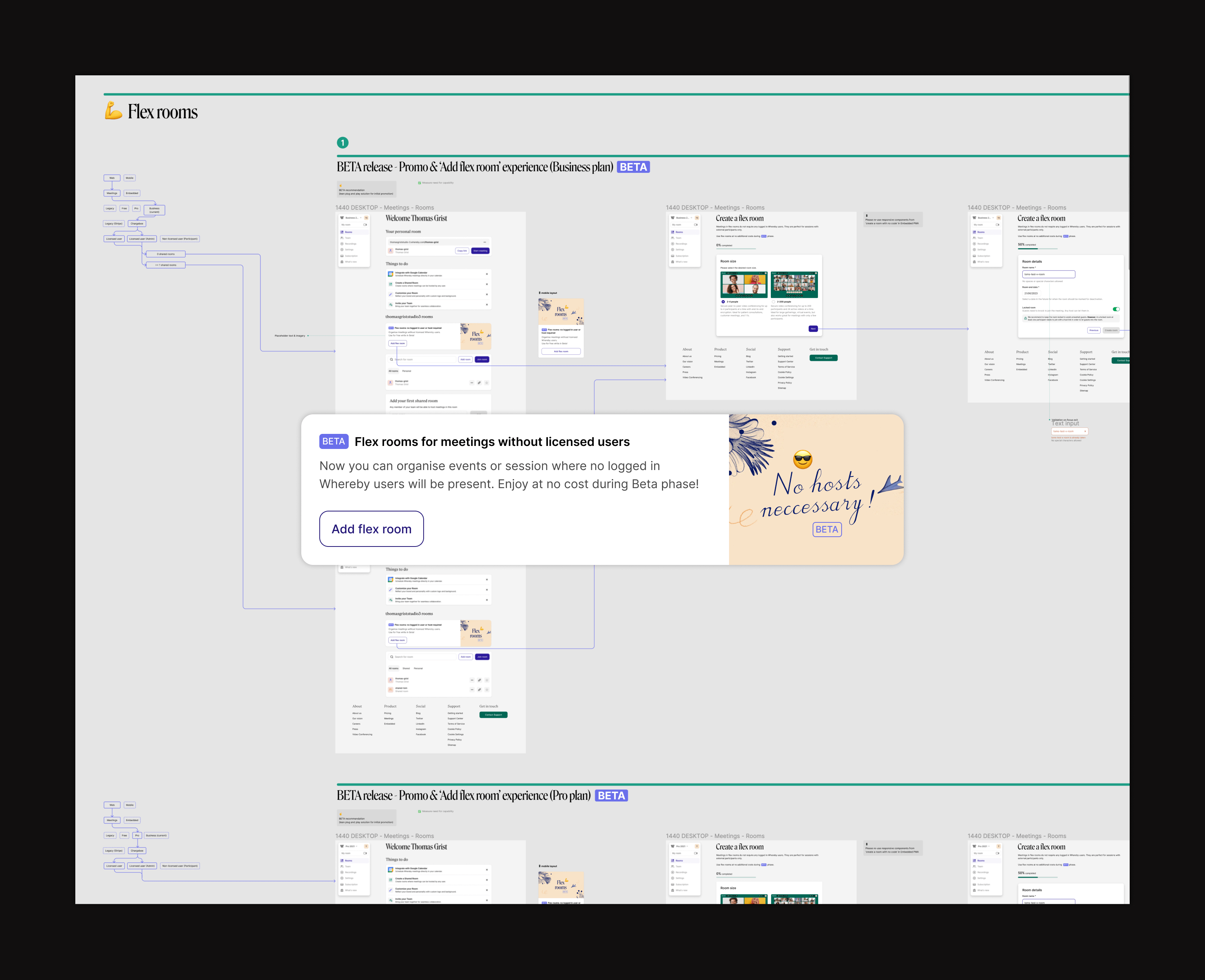Dismiss Create a Shared Room below Your personal room
Viewport: 1205px width, 980px height.
click(487, 284)
